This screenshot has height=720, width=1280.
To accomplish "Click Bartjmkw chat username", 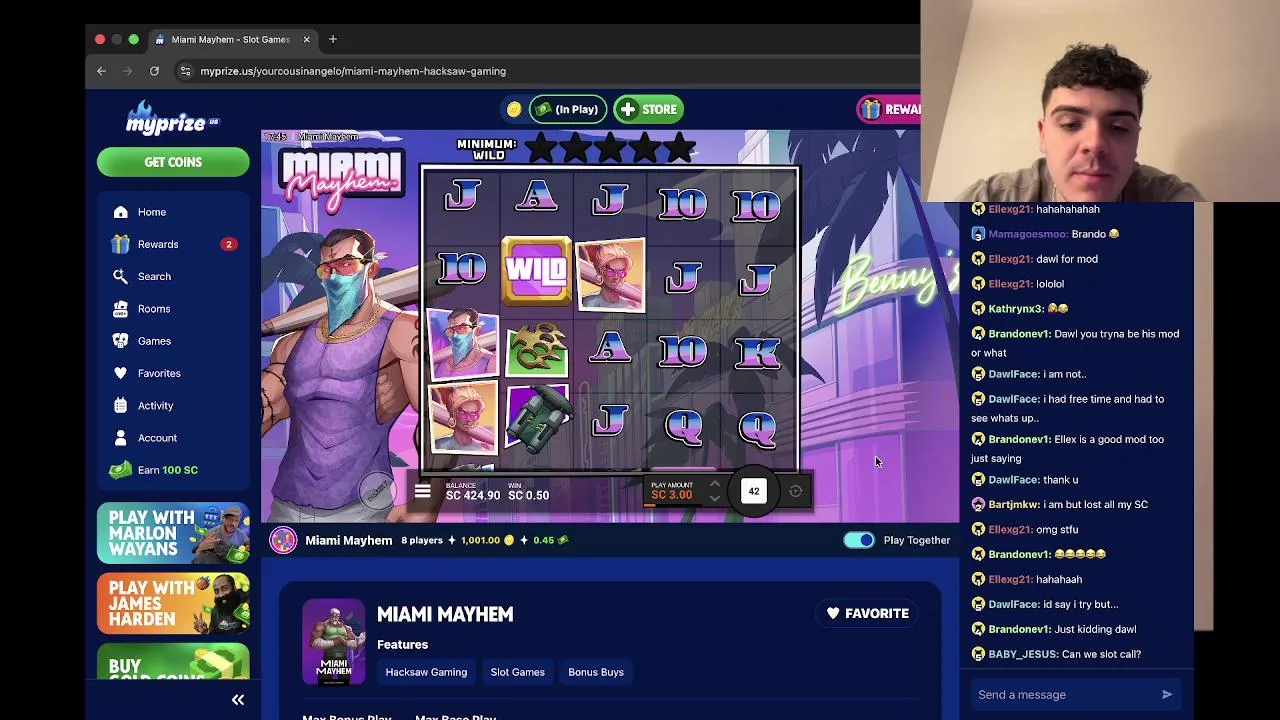I will (1013, 504).
